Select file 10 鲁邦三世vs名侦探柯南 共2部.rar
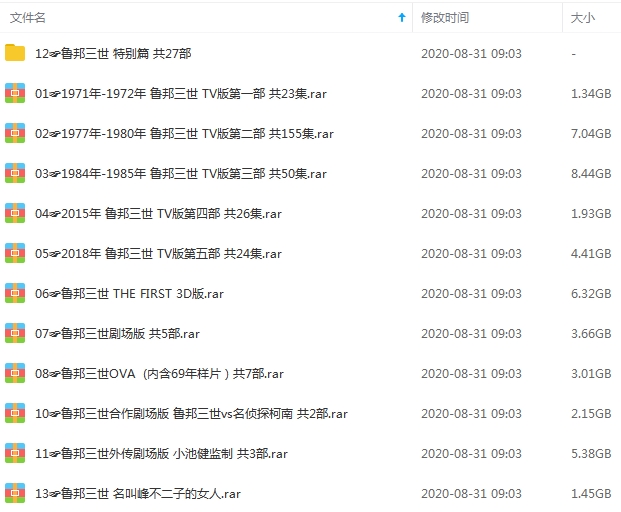 tap(191, 413)
